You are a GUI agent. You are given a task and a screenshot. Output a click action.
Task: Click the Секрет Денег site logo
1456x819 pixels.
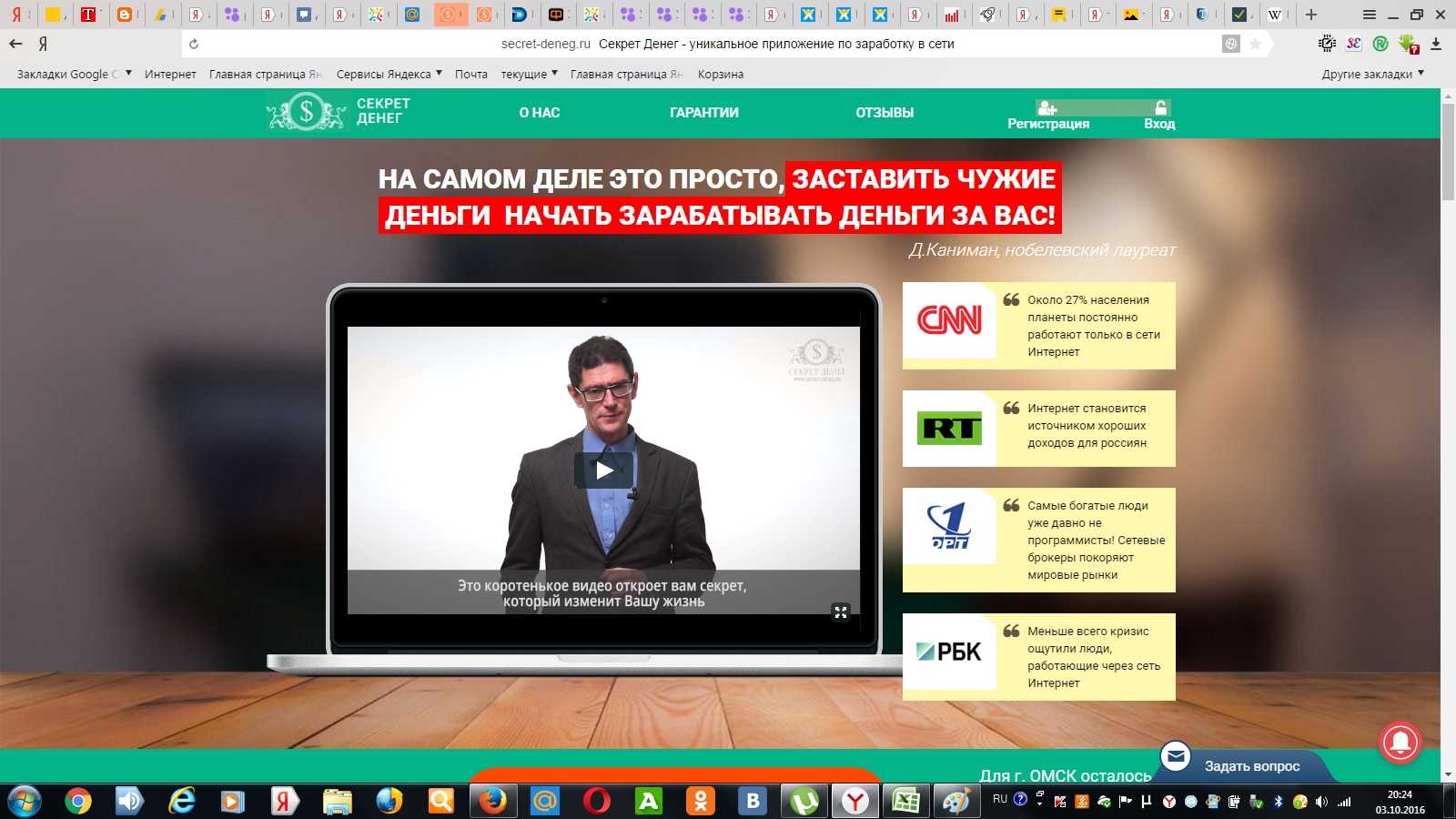coord(337,113)
